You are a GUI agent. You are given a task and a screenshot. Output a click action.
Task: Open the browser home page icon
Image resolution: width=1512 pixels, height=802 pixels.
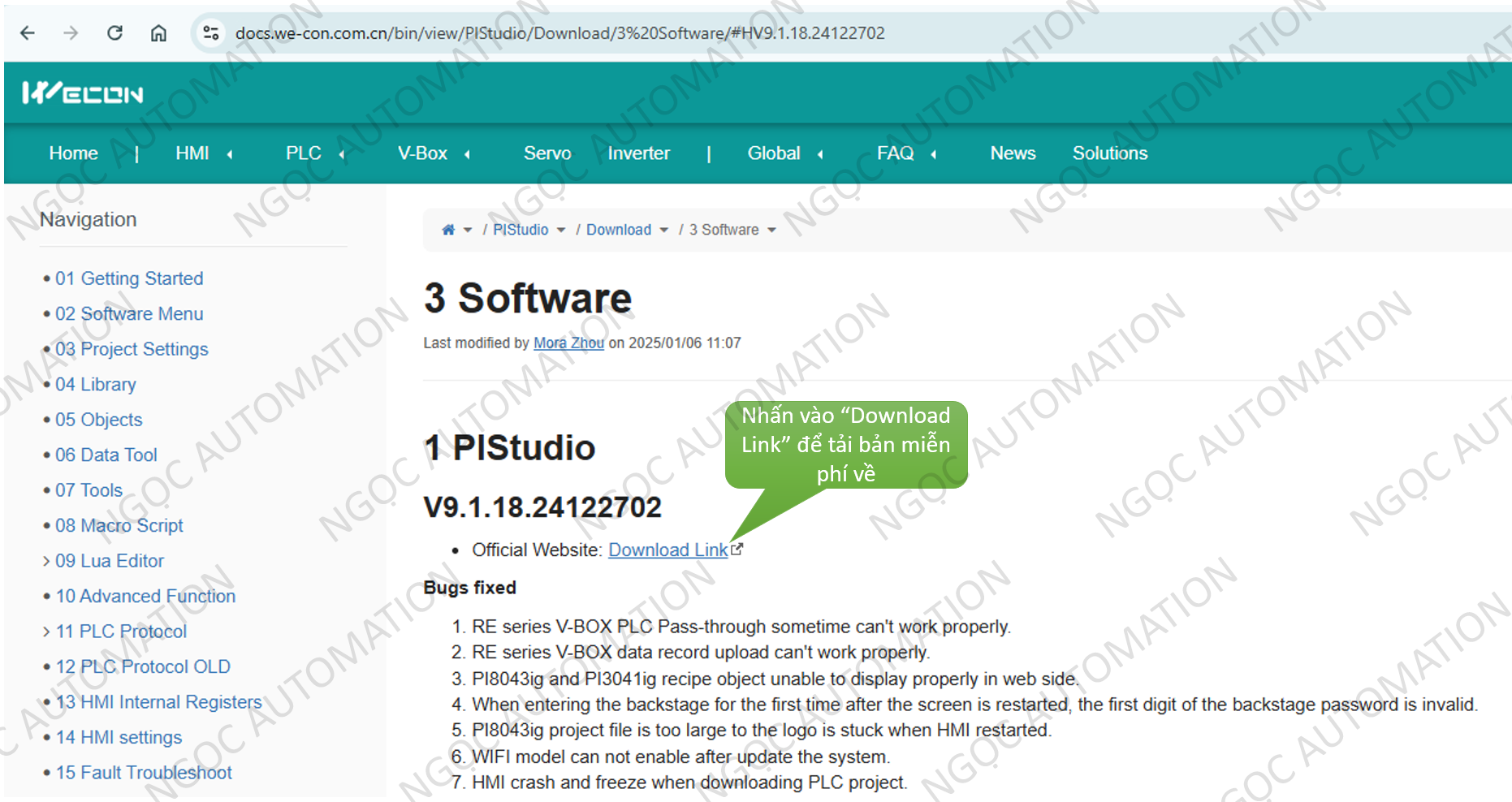pyautogui.click(x=159, y=33)
